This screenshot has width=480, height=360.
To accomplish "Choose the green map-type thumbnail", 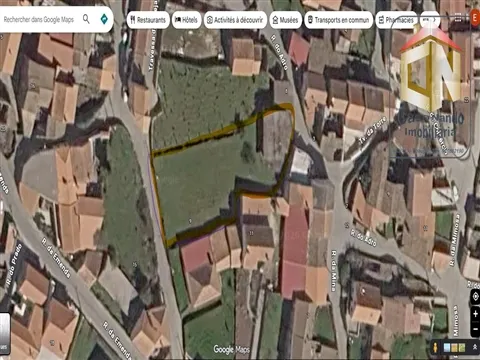I will tap(462, 348).
